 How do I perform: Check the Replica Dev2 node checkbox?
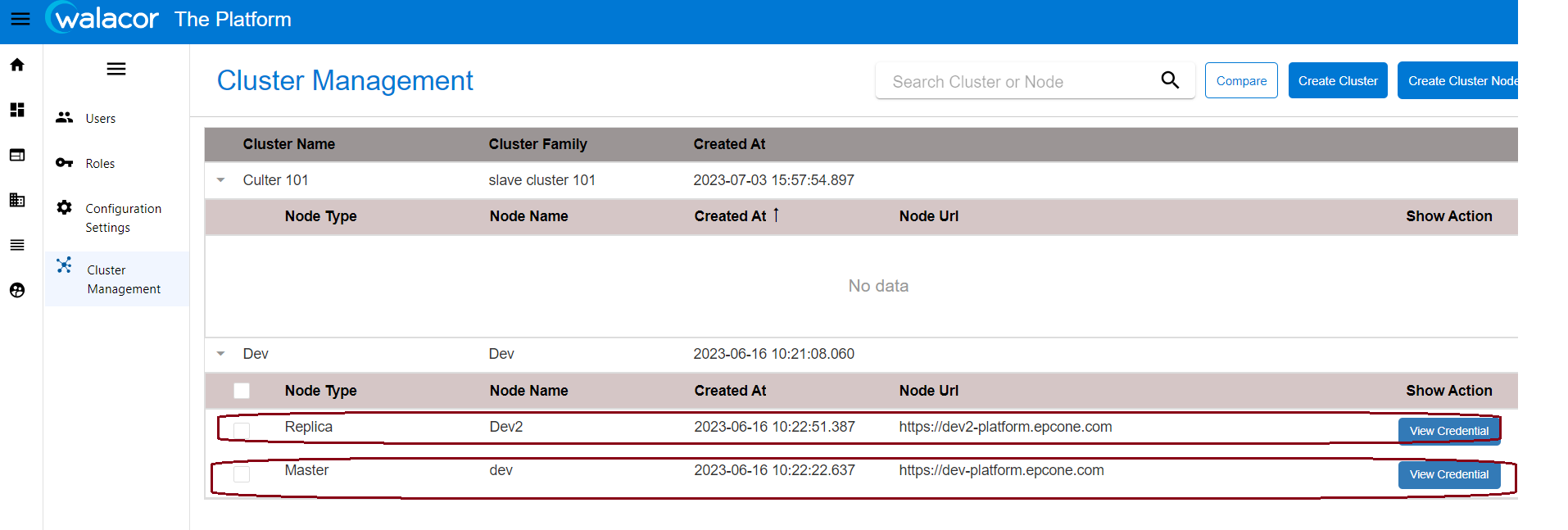242,431
